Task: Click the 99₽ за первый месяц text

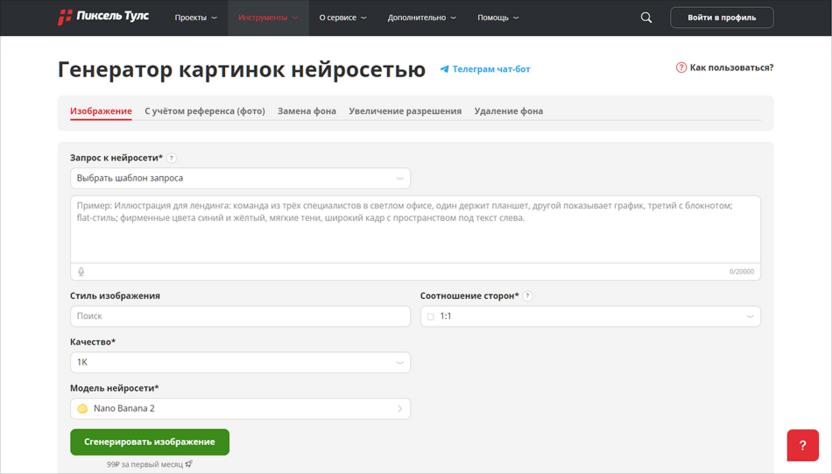Action: pos(144,464)
